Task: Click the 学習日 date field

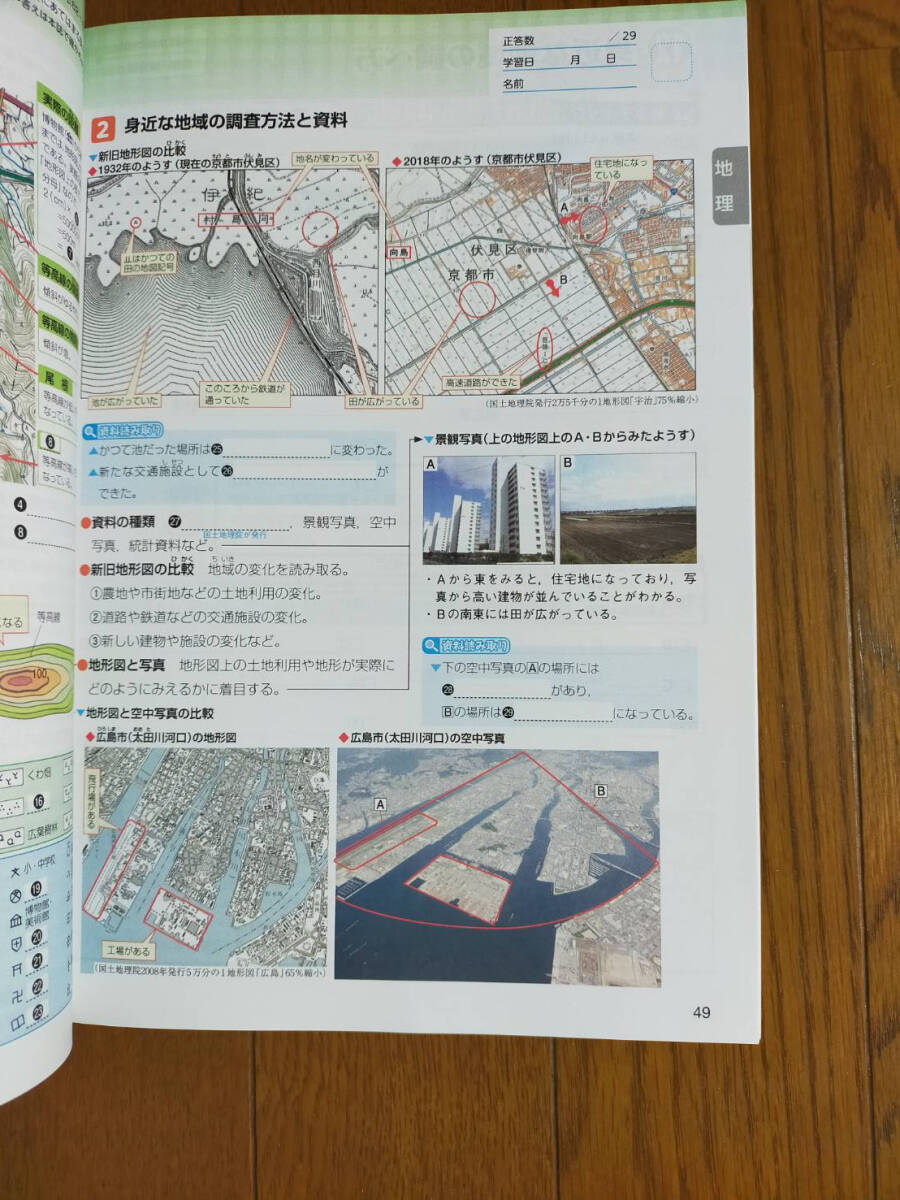Action: [568, 62]
